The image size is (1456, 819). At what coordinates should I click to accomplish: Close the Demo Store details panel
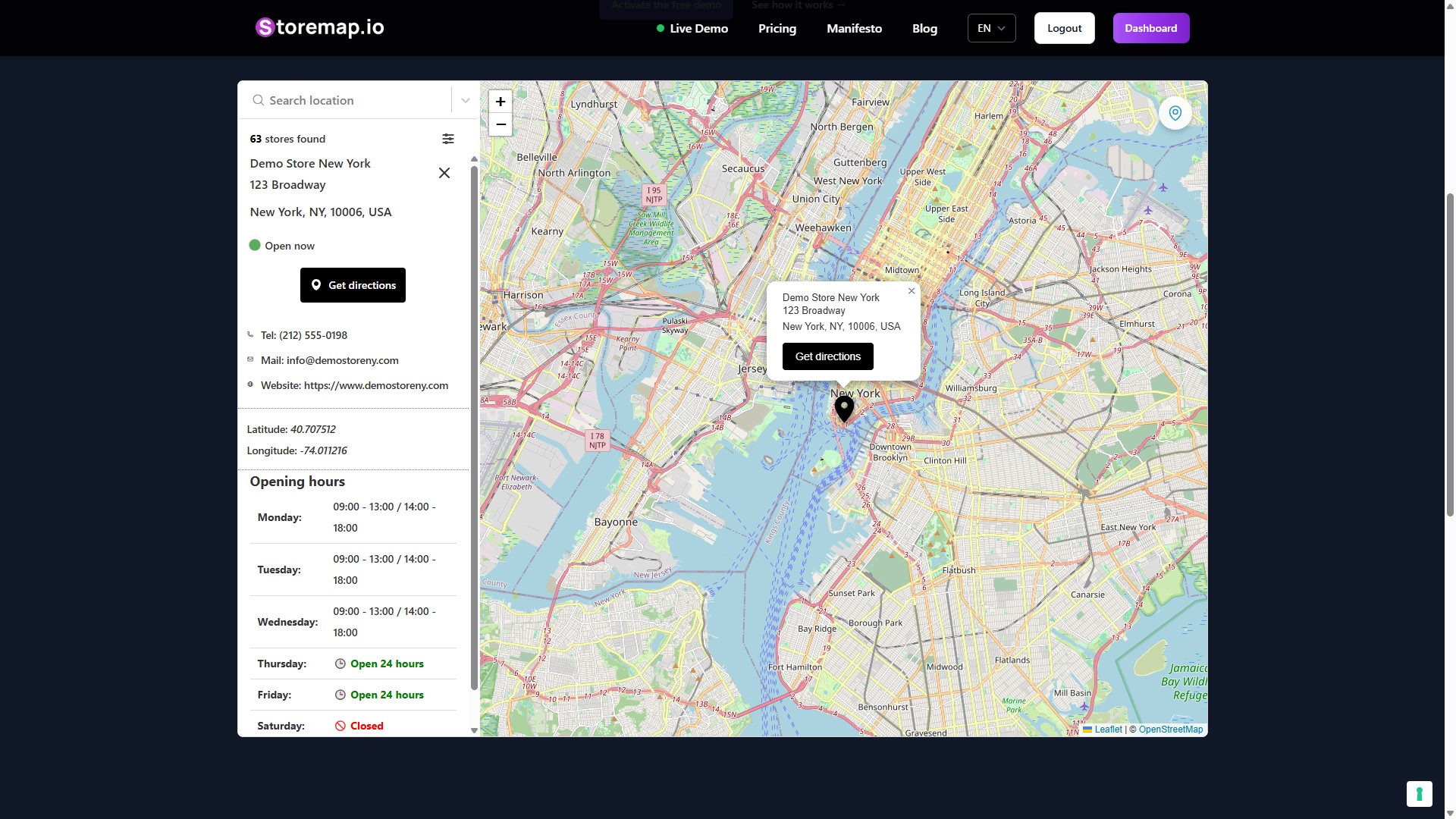click(444, 173)
